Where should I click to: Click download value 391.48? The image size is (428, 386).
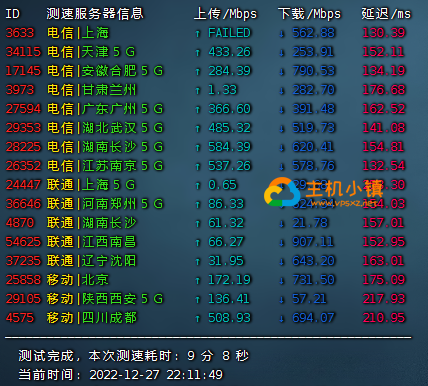tap(314, 109)
